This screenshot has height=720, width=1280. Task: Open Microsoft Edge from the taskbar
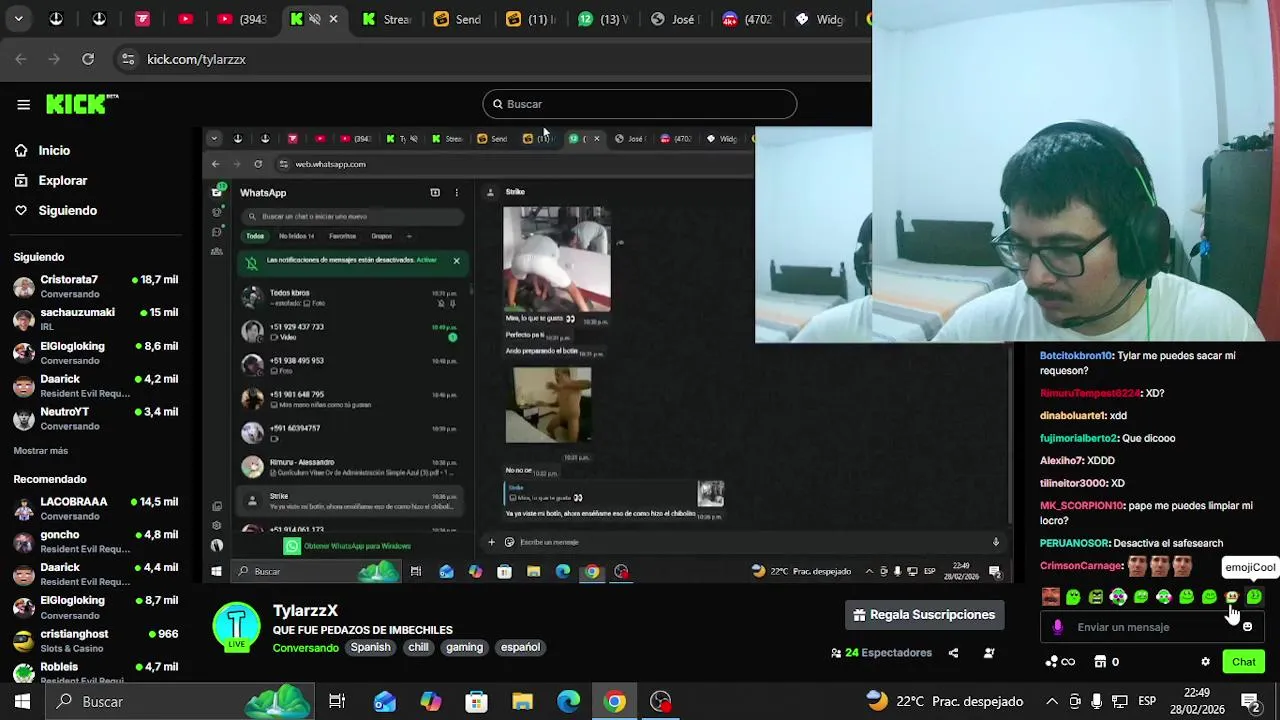[568, 702]
